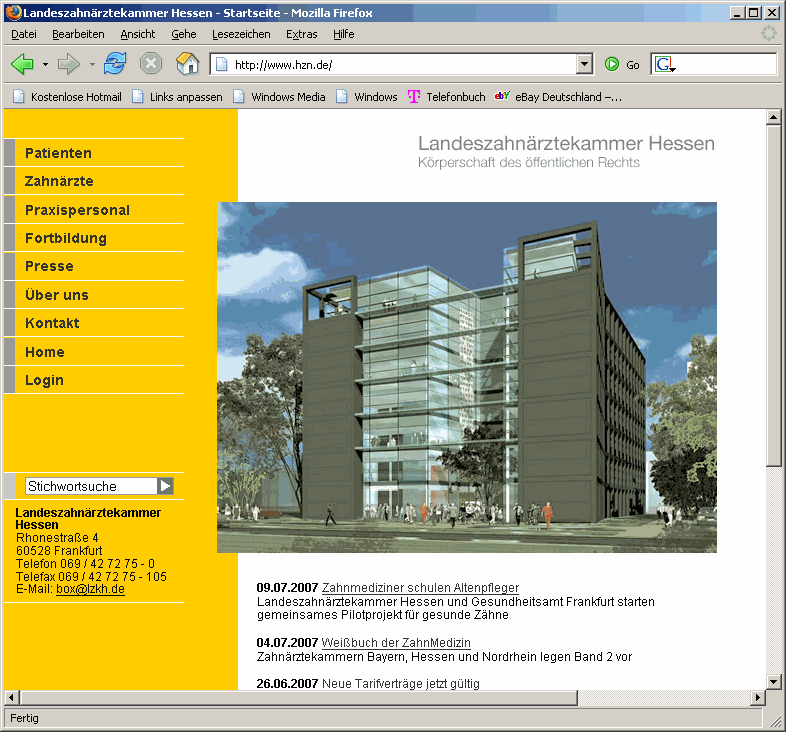Open Weißbuch der ZahnMedizin article
786x732 pixels.
coord(396,643)
